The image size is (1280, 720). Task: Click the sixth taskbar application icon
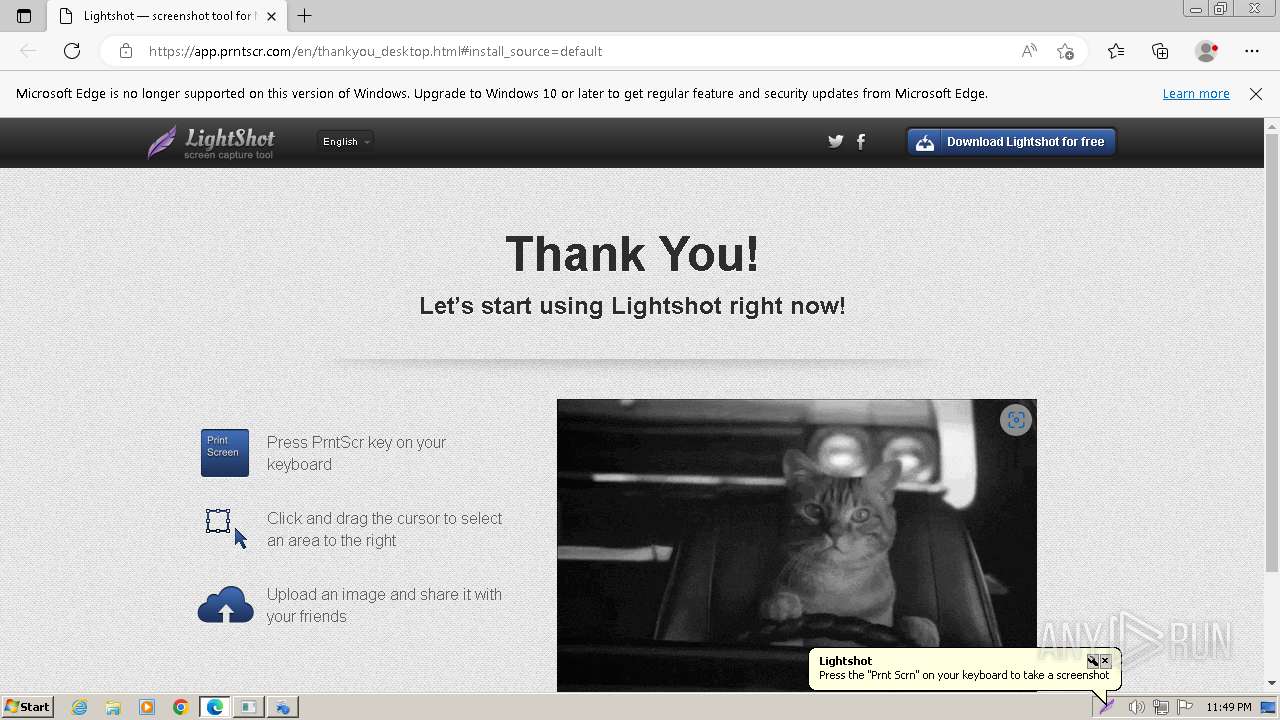[x=249, y=707]
